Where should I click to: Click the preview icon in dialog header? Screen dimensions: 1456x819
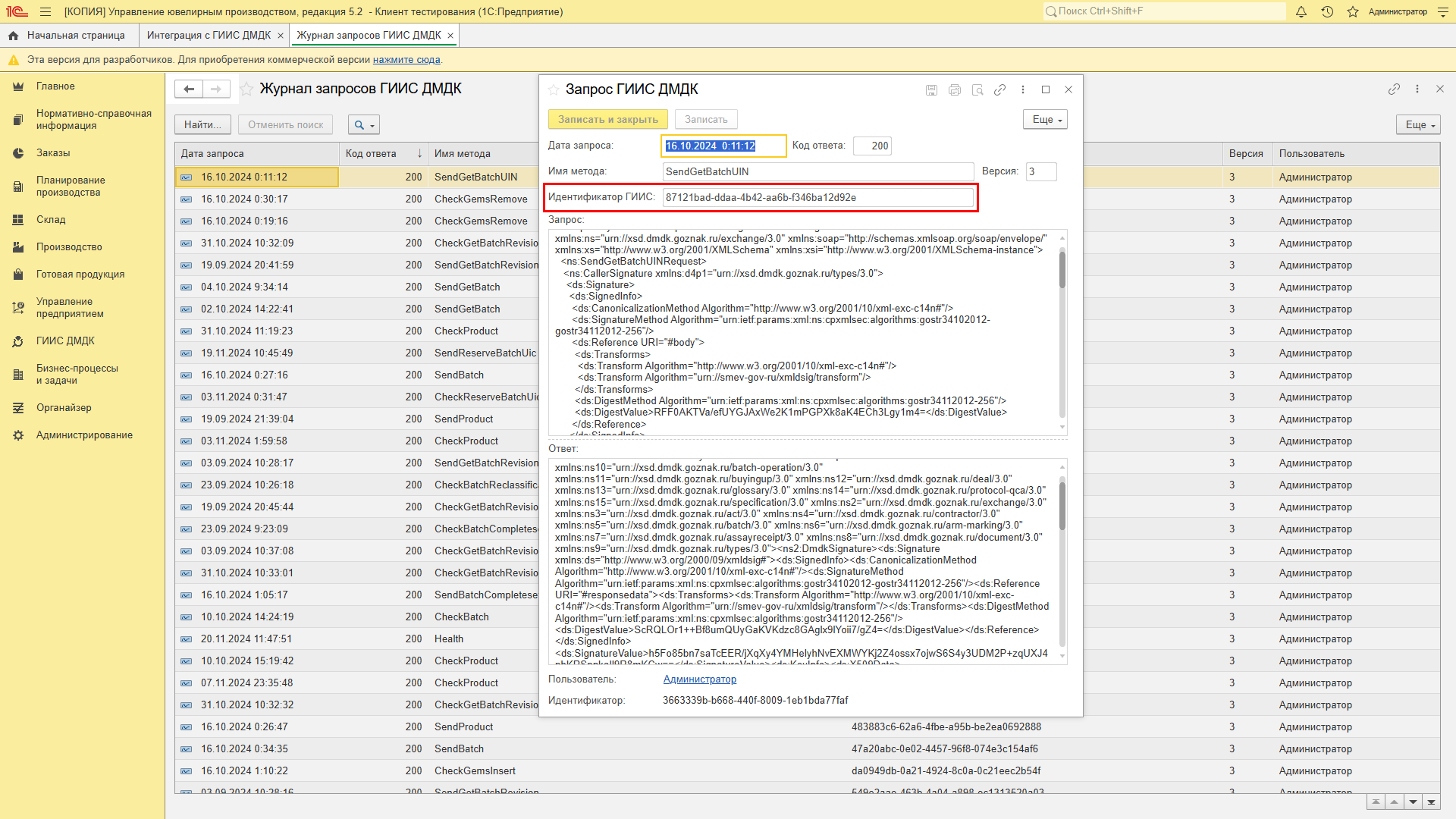(977, 89)
